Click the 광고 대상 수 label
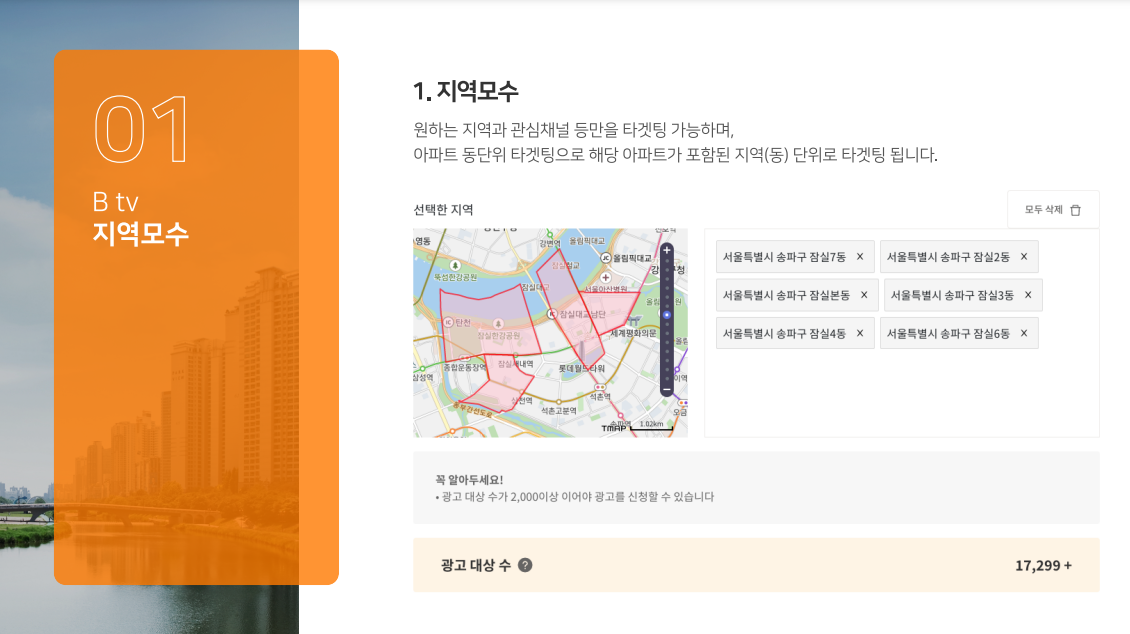1130x634 pixels. pos(476,566)
